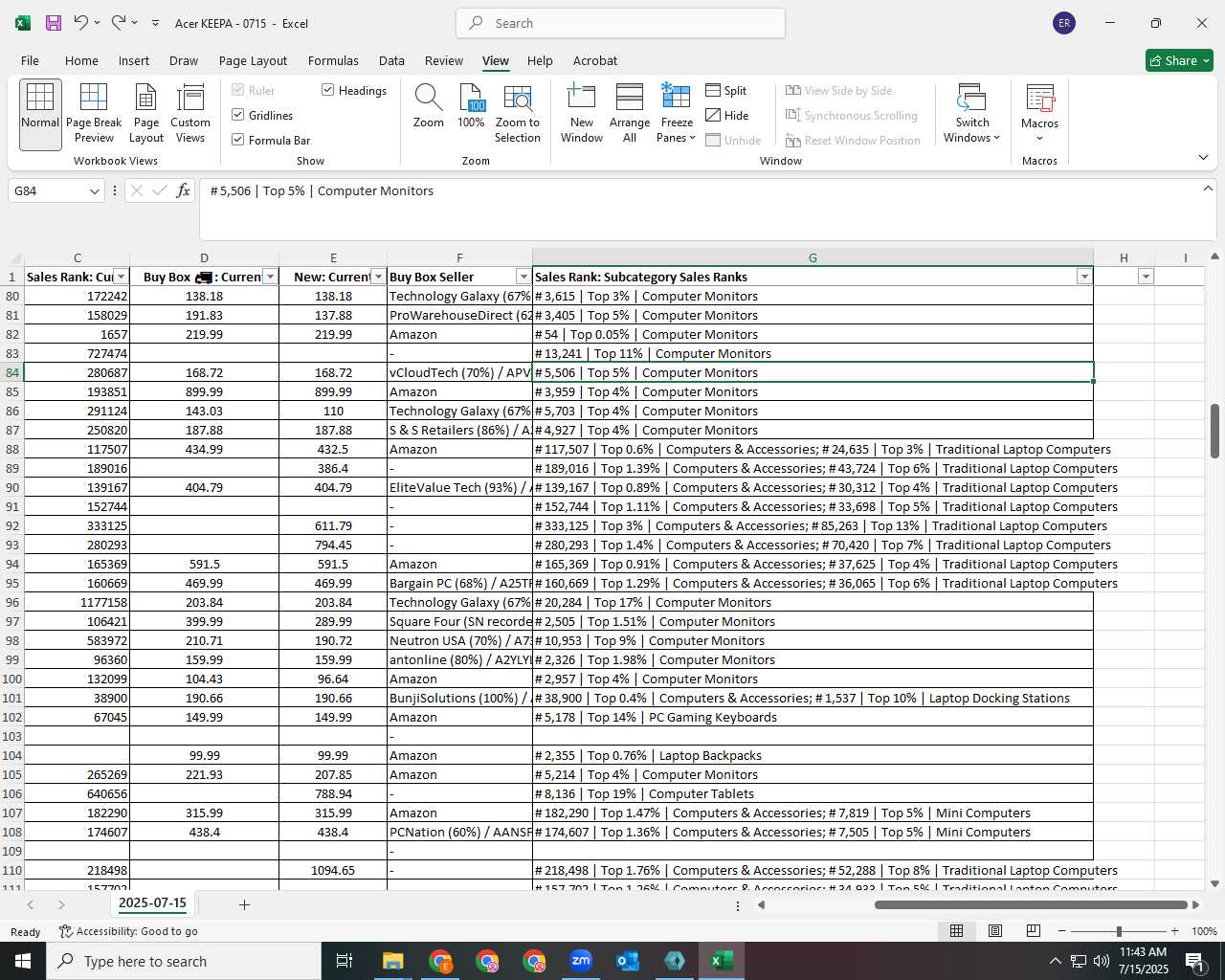
Task: Open New: Current filter dropdown
Action: (x=379, y=277)
